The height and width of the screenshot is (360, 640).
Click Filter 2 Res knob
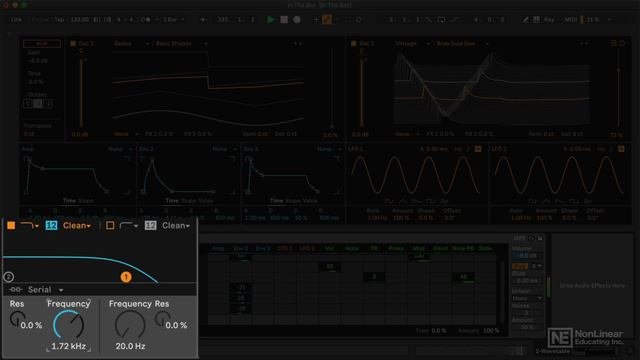click(162, 319)
